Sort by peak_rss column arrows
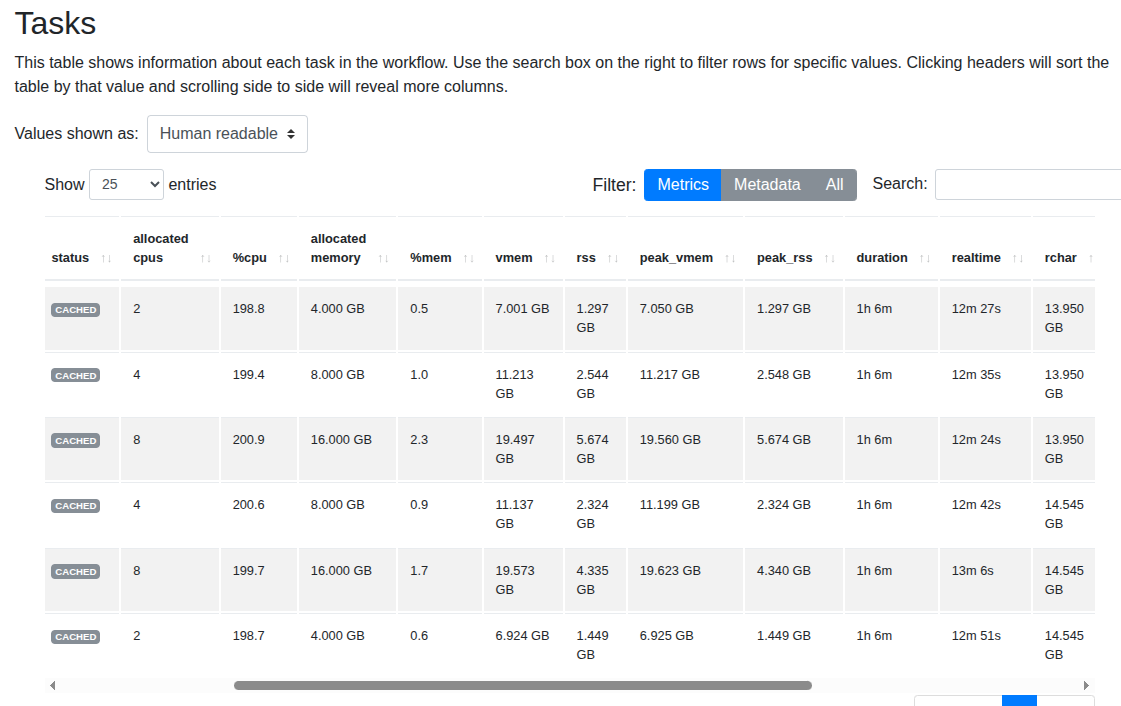The image size is (1121, 706). coord(830,258)
